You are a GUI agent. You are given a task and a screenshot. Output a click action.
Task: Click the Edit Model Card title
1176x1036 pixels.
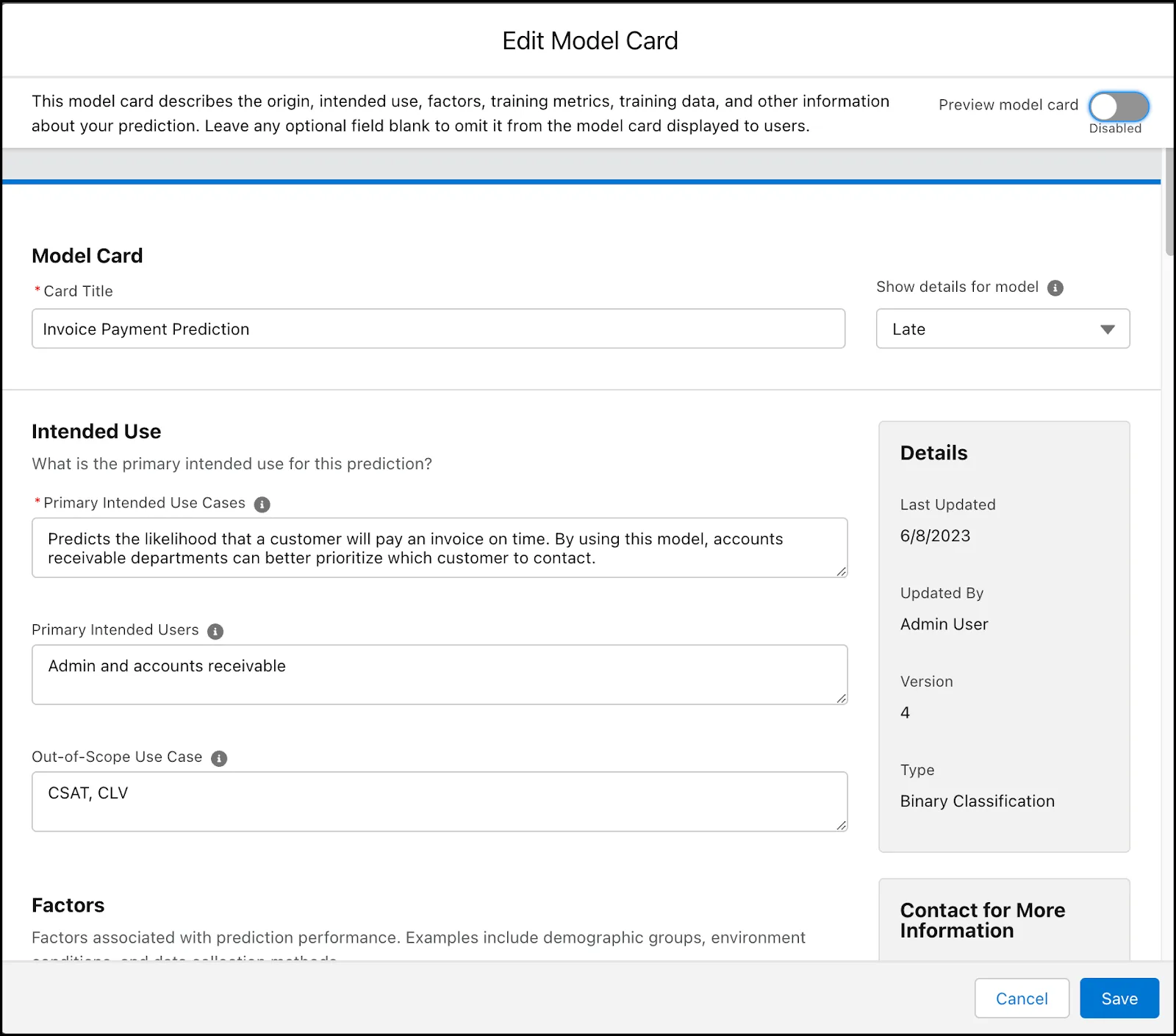tap(590, 41)
